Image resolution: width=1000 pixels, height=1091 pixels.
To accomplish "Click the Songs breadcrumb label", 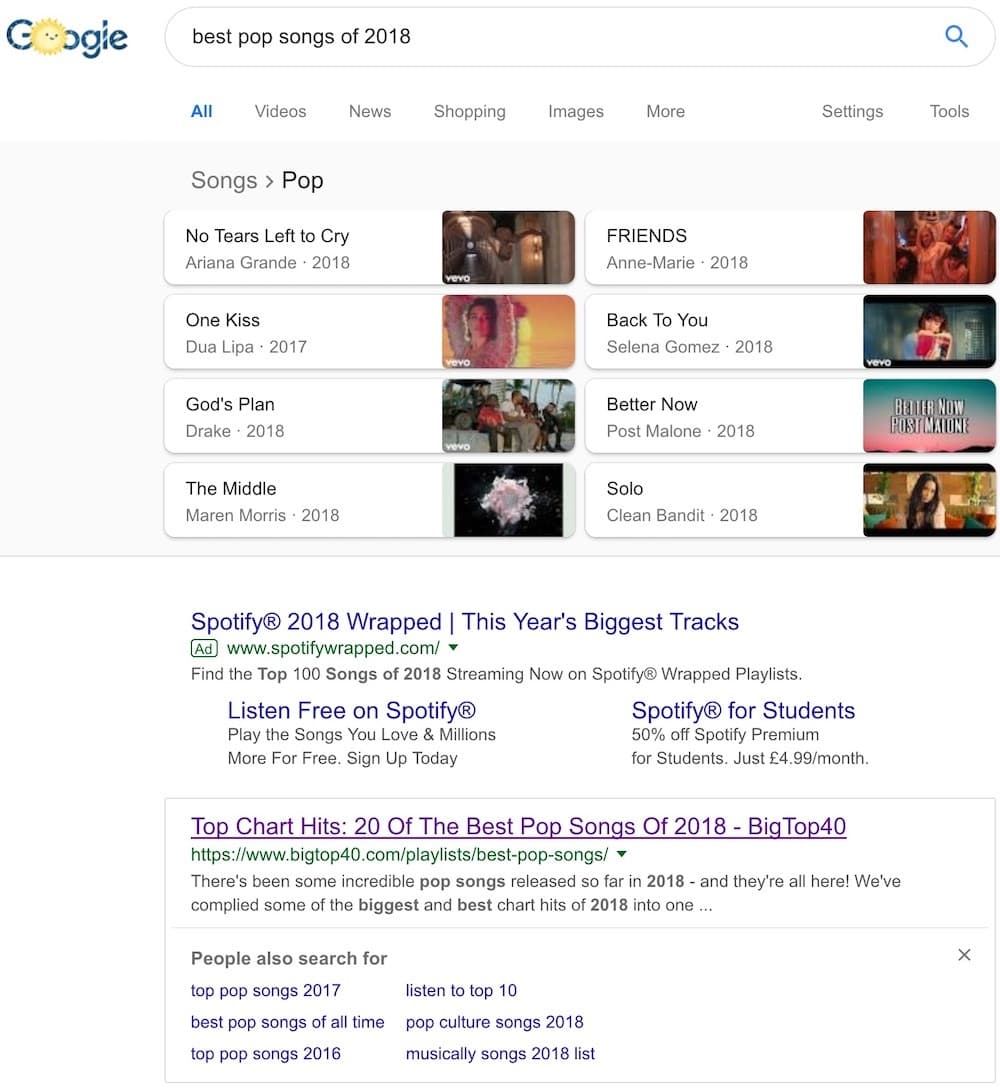I will 224,181.
